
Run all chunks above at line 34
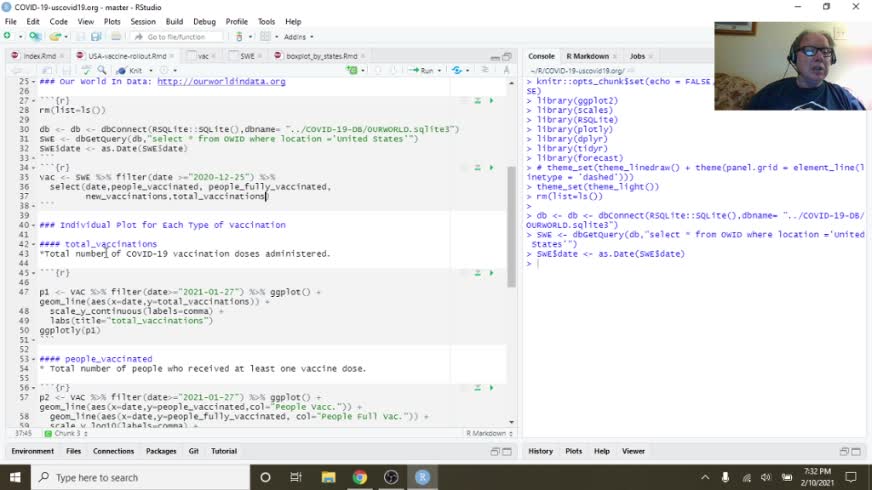[x=477, y=167]
